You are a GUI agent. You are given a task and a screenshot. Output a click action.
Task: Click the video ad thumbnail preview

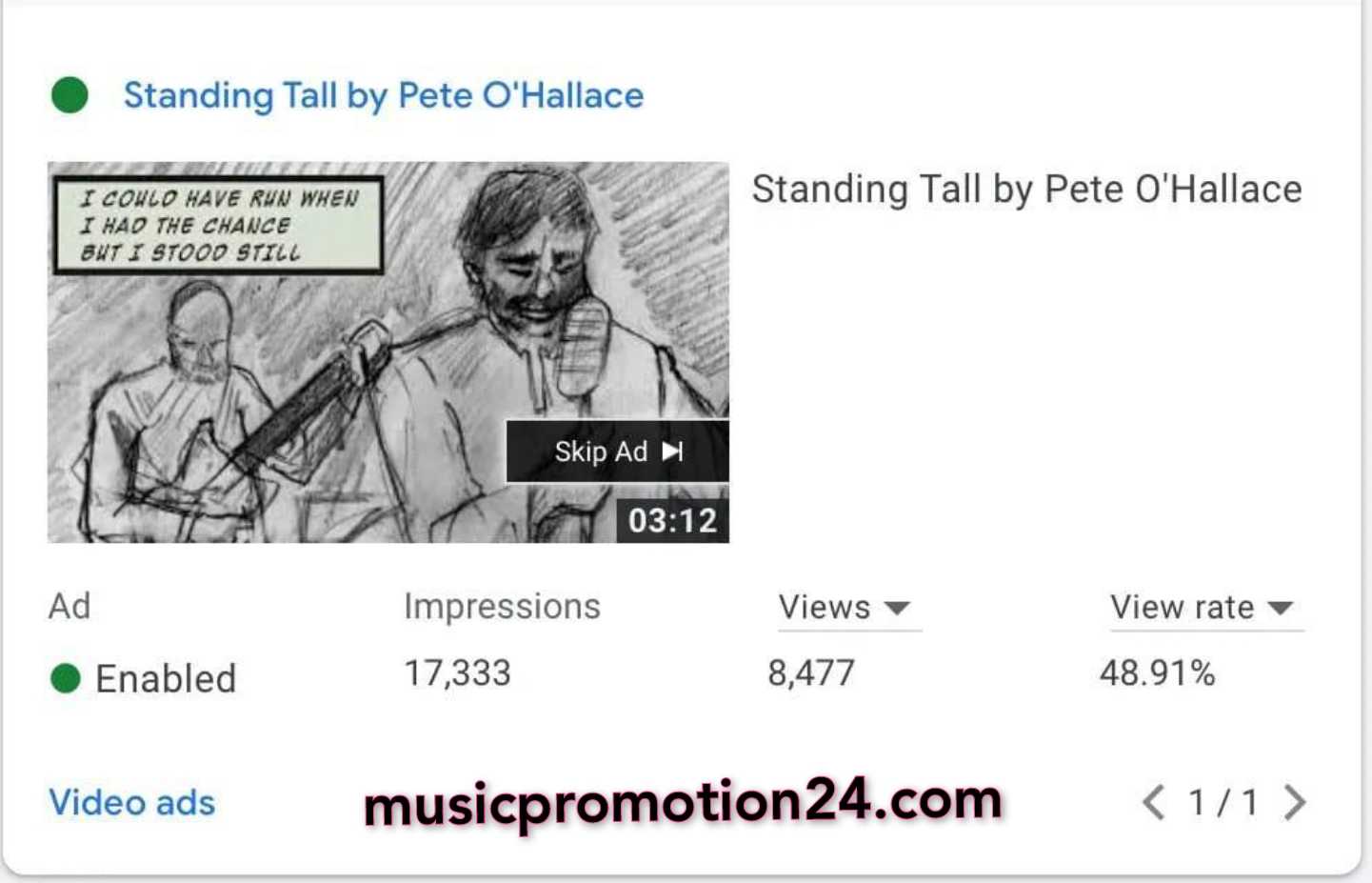[388, 352]
